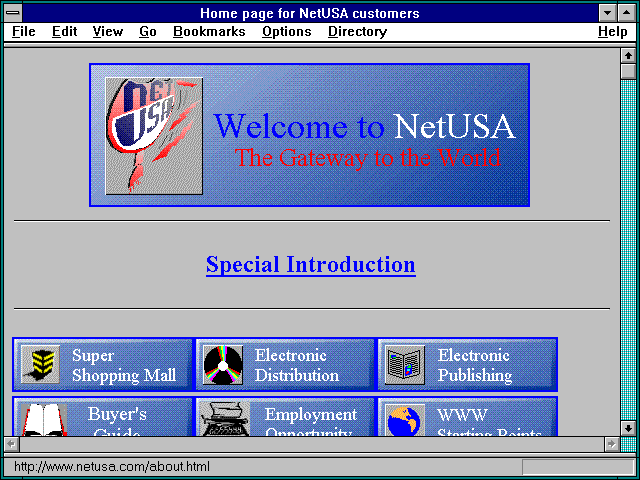Image resolution: width=640 pixels, height=480 pixels.
Task: Click the WWW Starting Points globe icon
Action: pyautogui.click(x=405, y=420)
